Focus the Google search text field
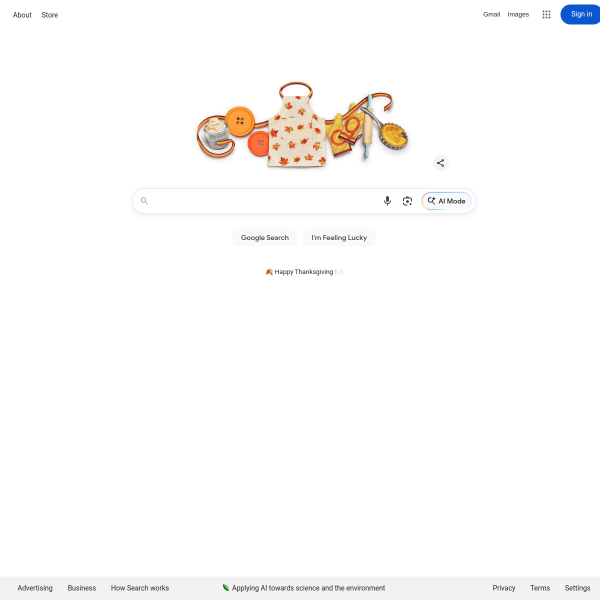 coord(264,201)
